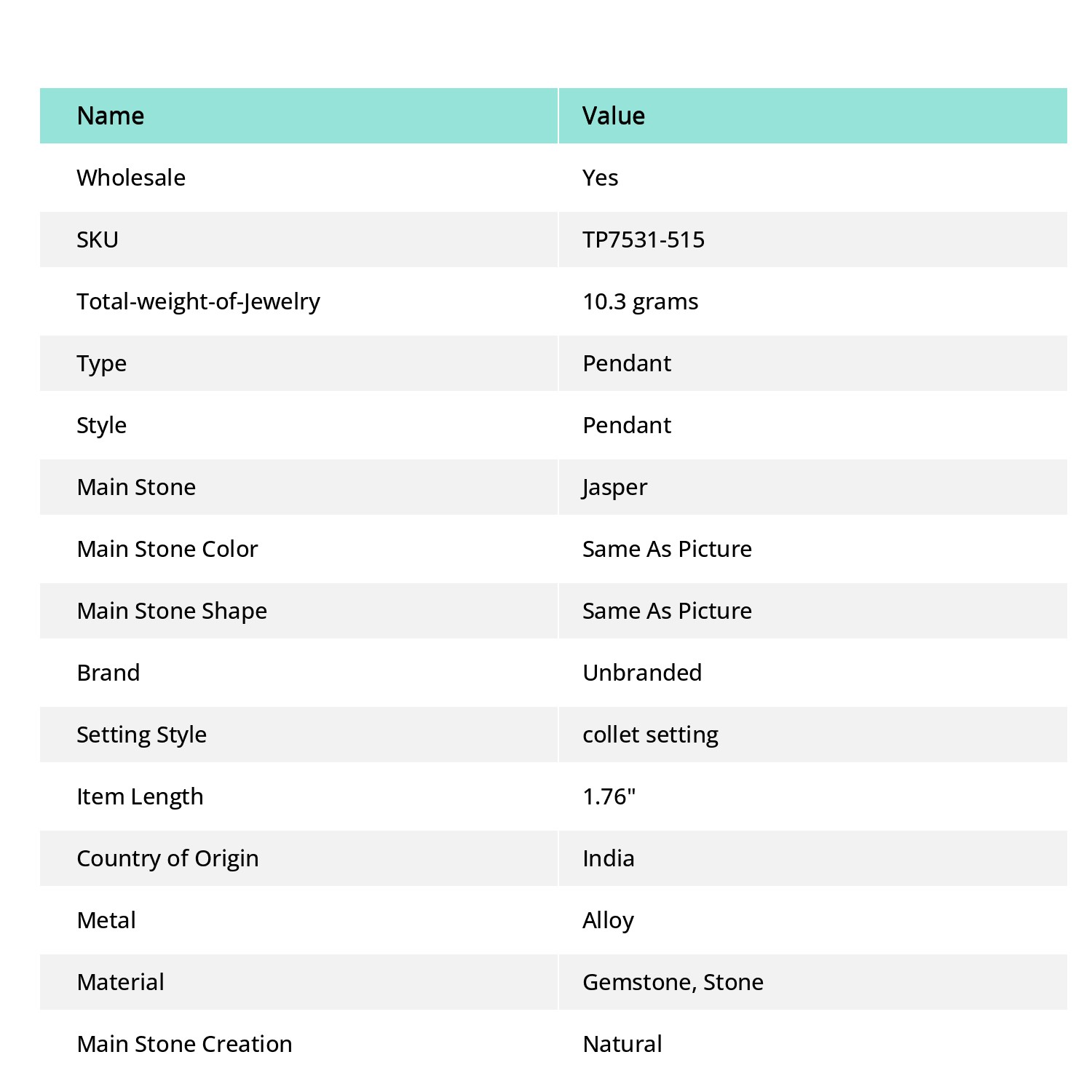Click the Main Stone Color label
Image resolution: width=1092 pixels, height=1092 pixels.
[x=167, y=549]
